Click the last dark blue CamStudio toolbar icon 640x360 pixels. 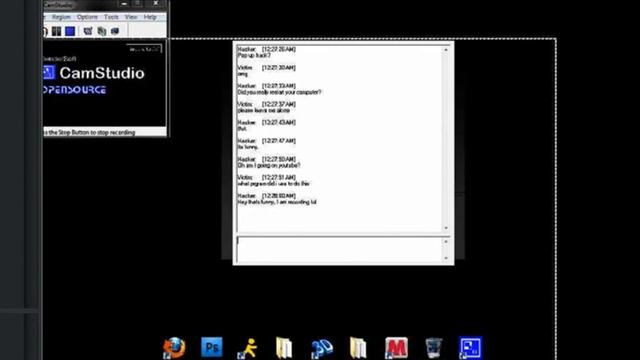(x=115, y=31)
